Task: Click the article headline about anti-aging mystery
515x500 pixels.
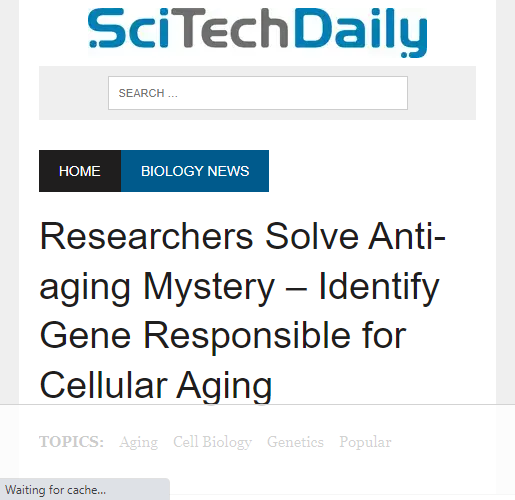Action: [x=243, y=310]
